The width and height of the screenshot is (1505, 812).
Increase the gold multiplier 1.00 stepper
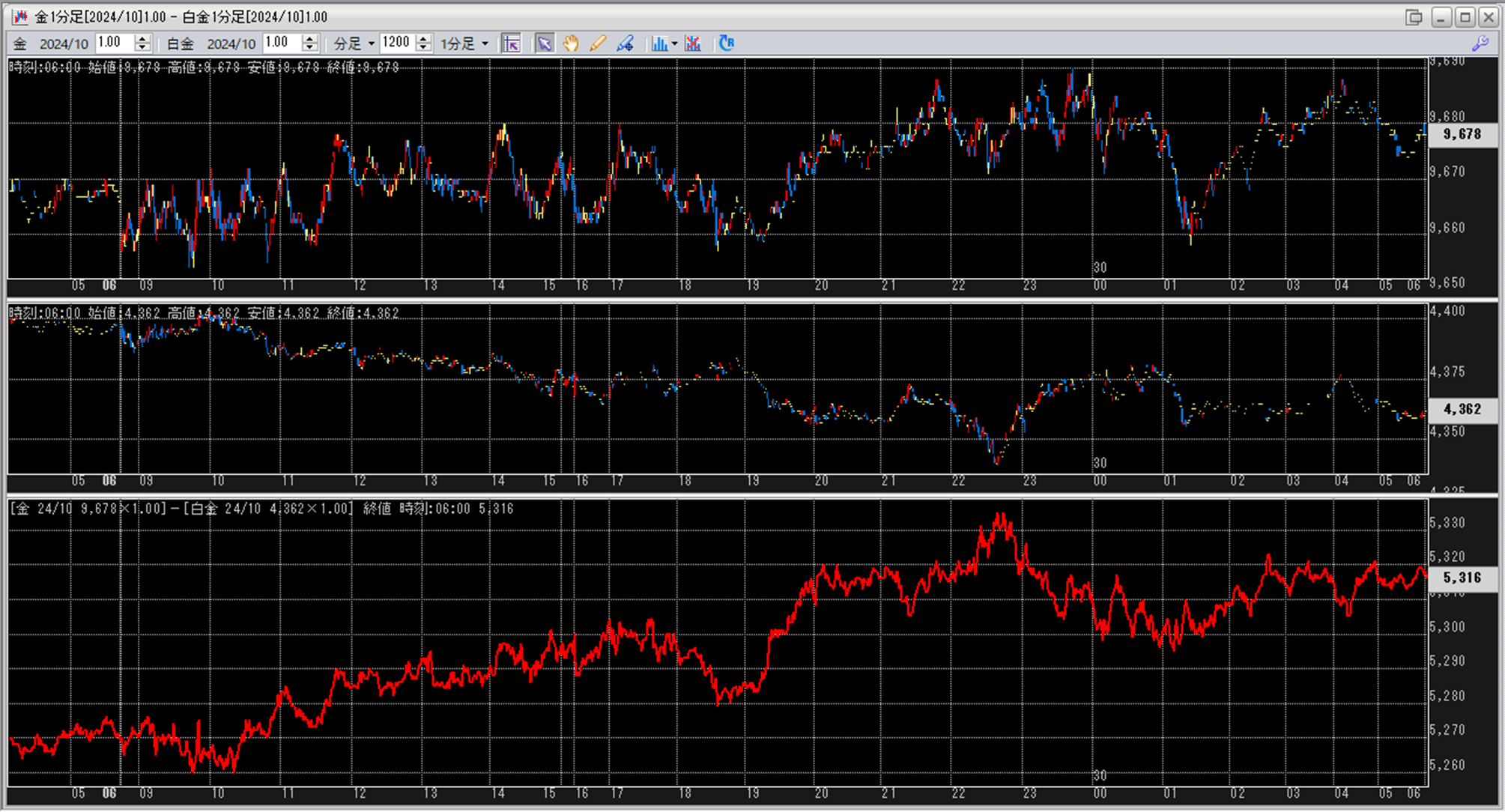click(x=142, y=39)
